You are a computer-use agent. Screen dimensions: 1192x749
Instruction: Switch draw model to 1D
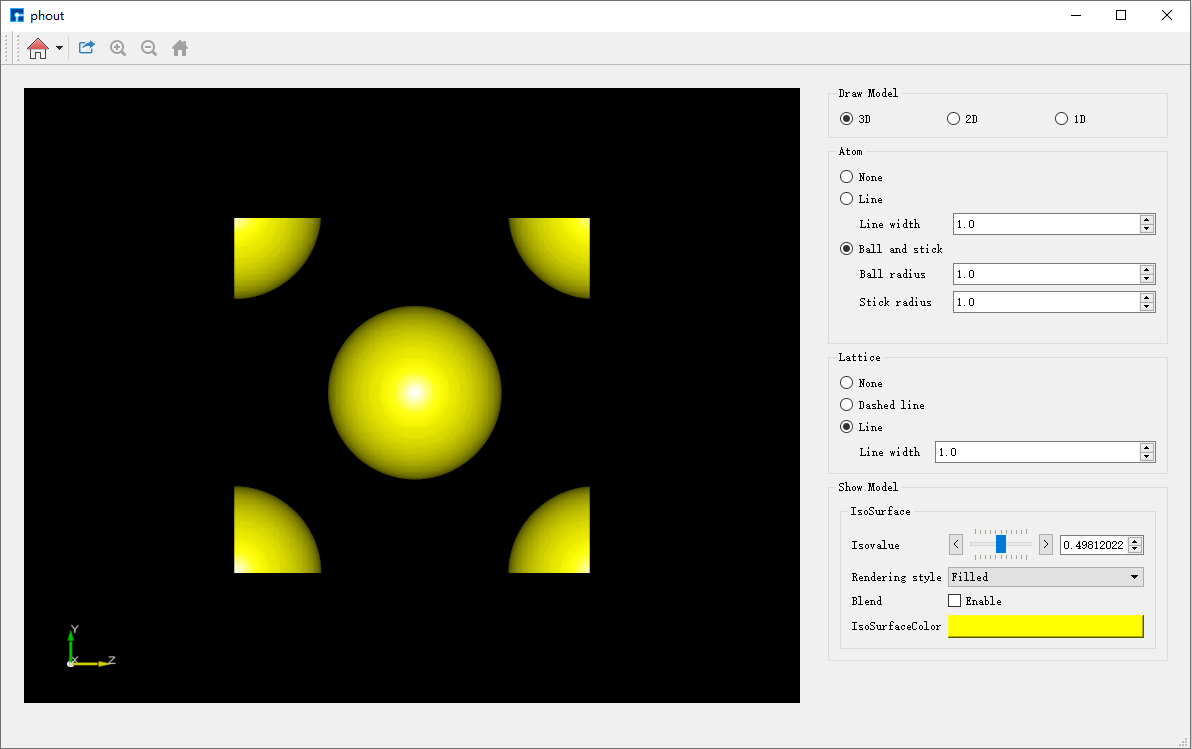pos(1061,119)
